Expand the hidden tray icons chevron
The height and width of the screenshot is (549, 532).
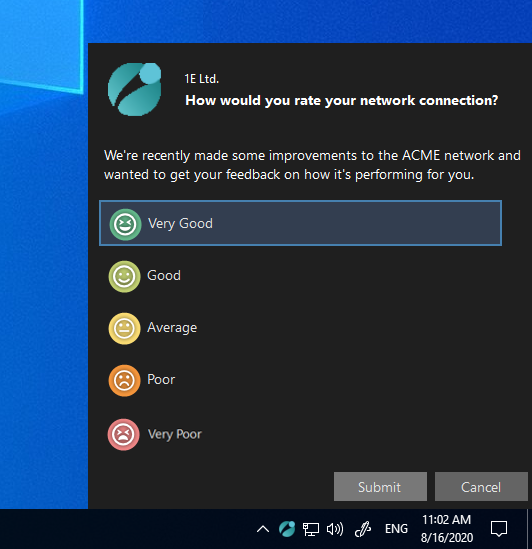coord(263,529)
